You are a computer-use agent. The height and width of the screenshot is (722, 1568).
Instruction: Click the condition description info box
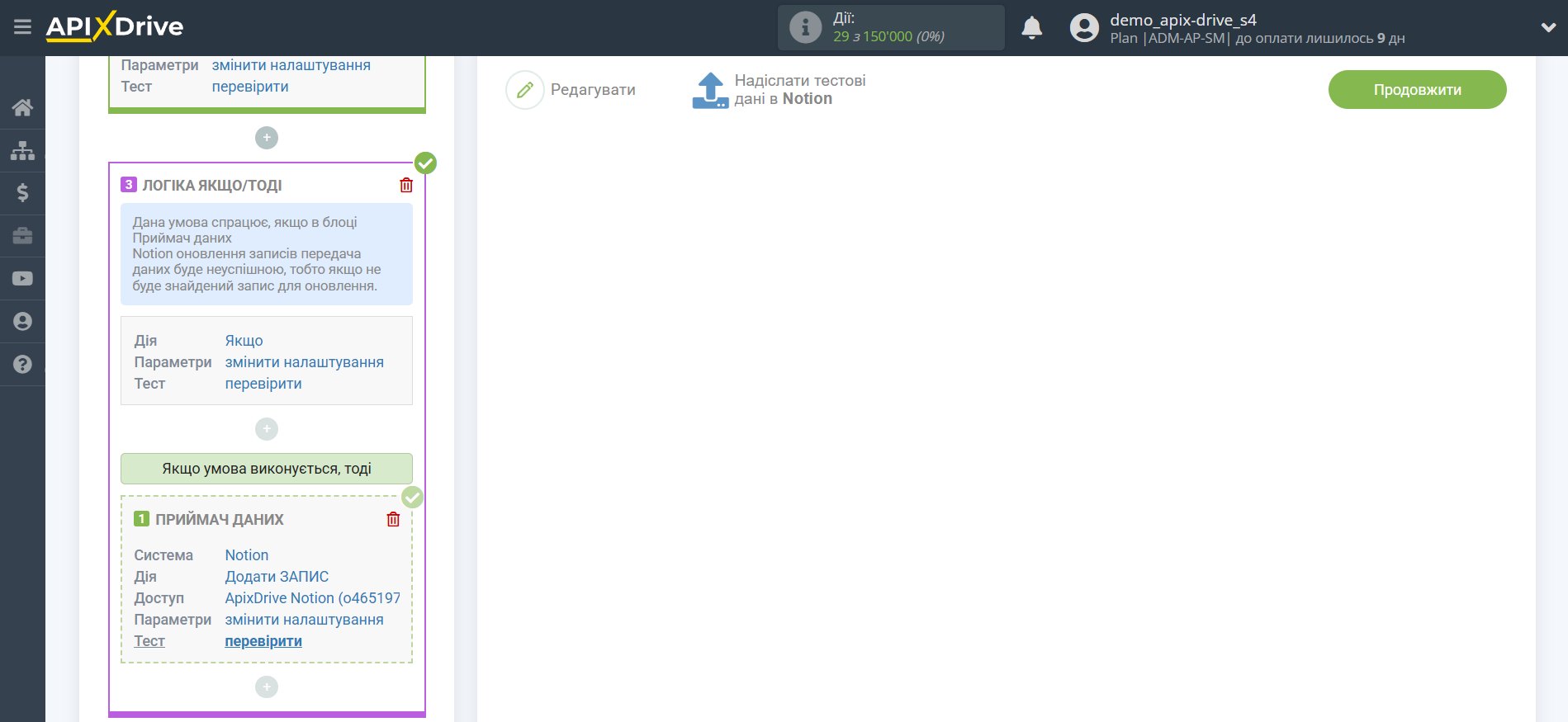click(x=267, y=254)
